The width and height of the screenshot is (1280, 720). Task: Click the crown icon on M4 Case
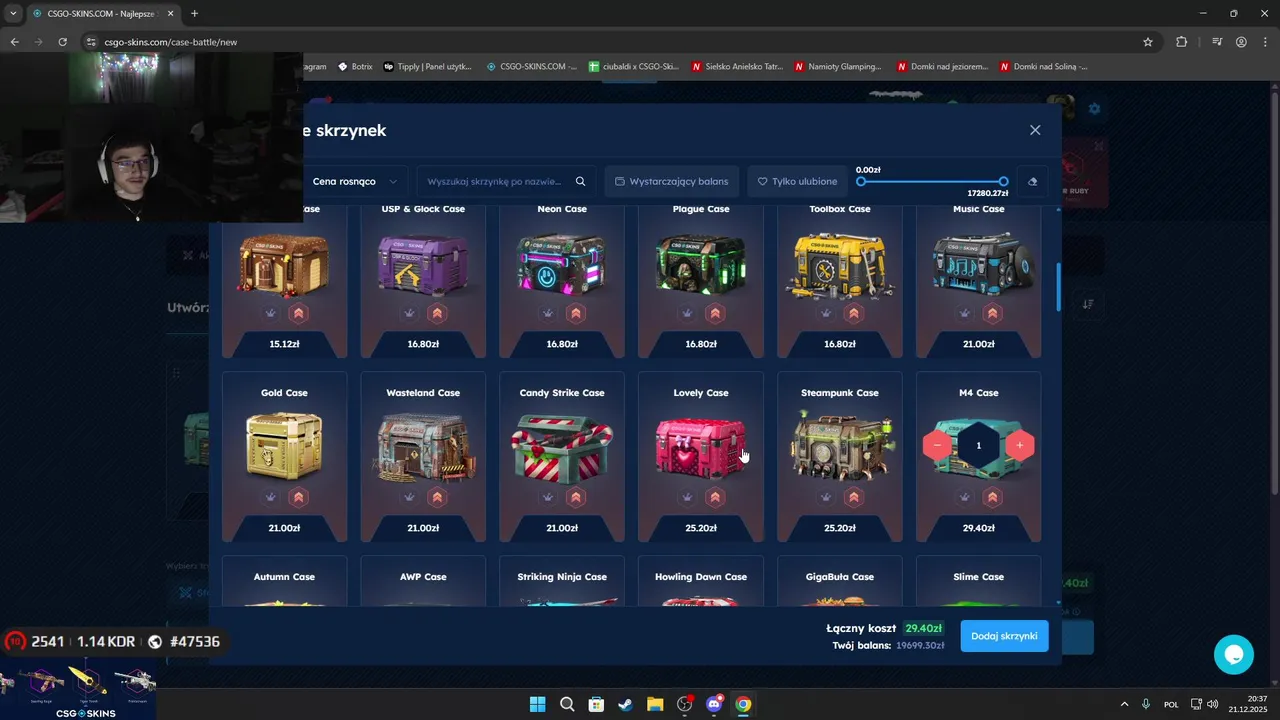click(x=965, y=497)
